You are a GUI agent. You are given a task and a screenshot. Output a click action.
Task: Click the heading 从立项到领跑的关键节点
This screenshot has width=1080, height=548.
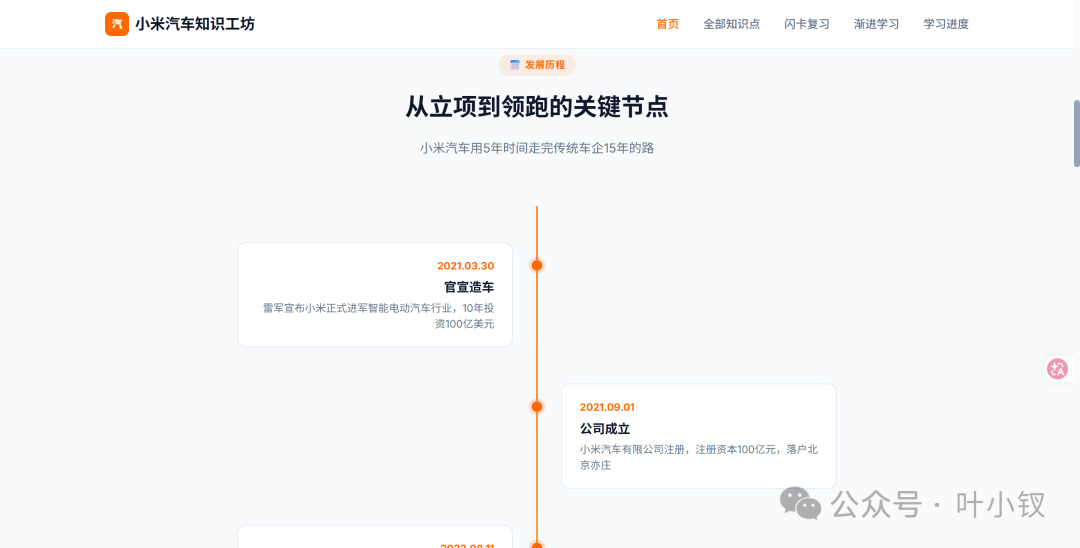[537, 107]
